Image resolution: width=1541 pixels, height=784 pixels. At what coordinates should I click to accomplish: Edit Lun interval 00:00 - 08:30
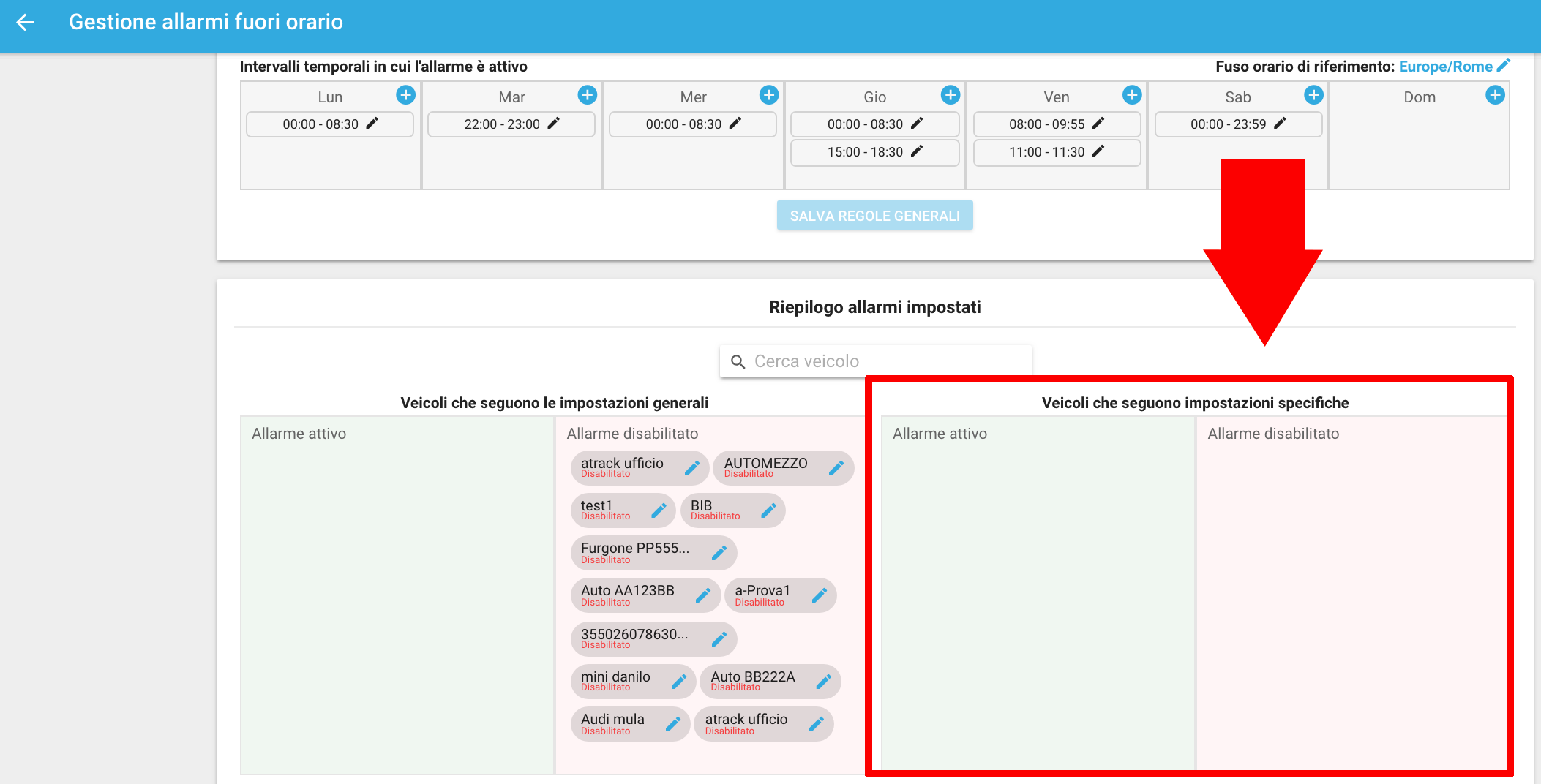pos(372,123)
